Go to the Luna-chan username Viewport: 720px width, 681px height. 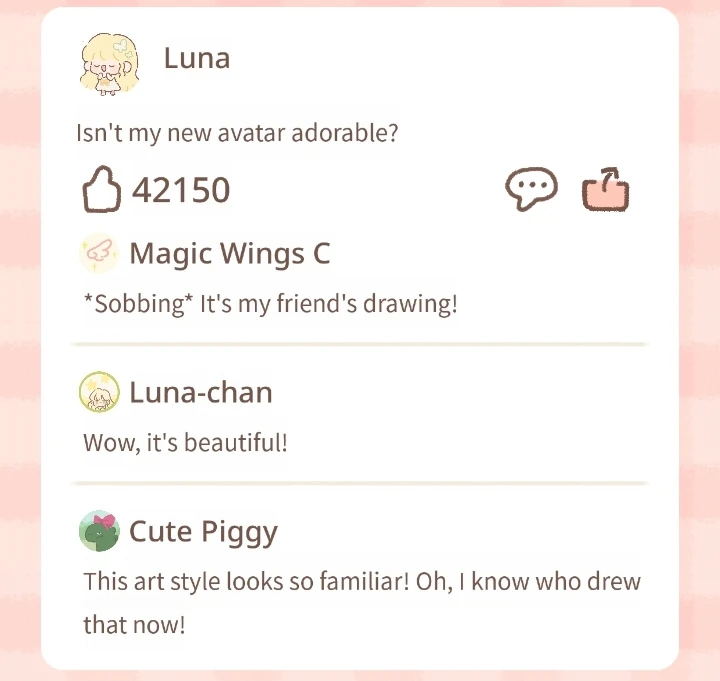(x=201, y=392)
